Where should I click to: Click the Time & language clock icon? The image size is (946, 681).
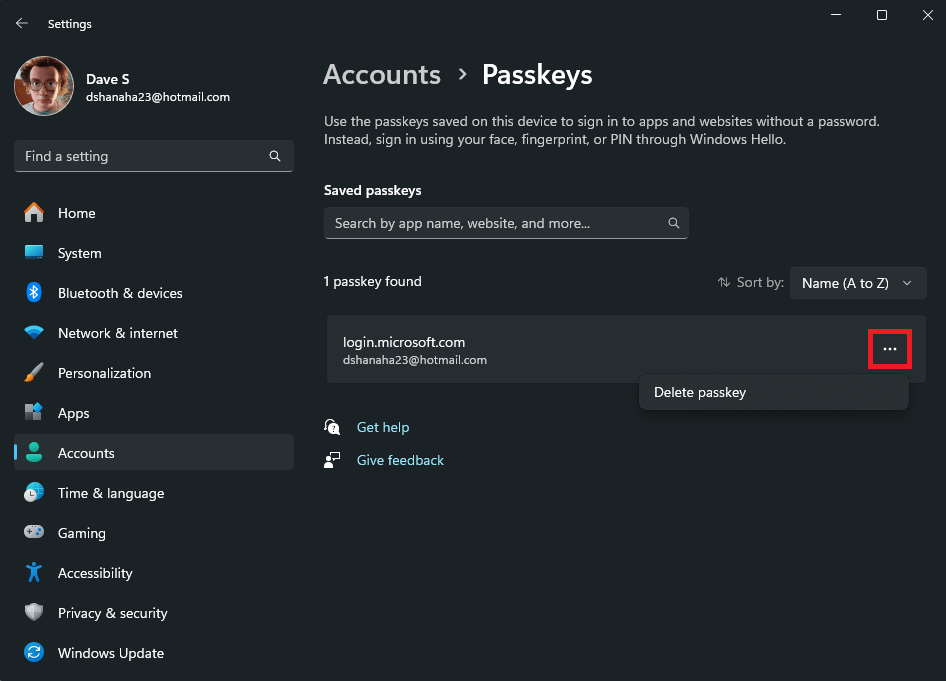point(34,493)
